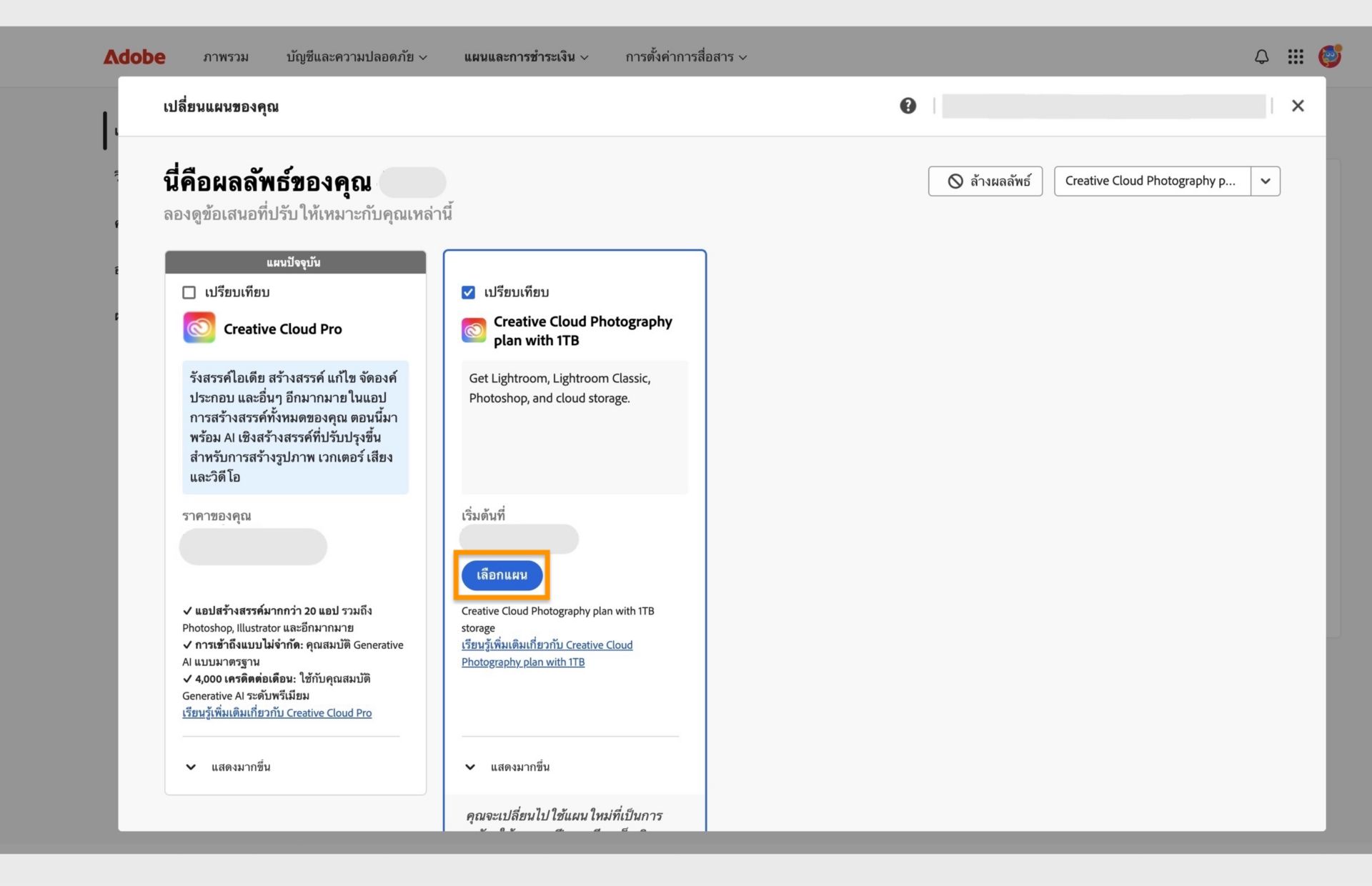Click the ล้างผลลัพธ์ clear results button
Image resolution: width=1372 pixels, height=886 pixels.
tap(985, 181)
